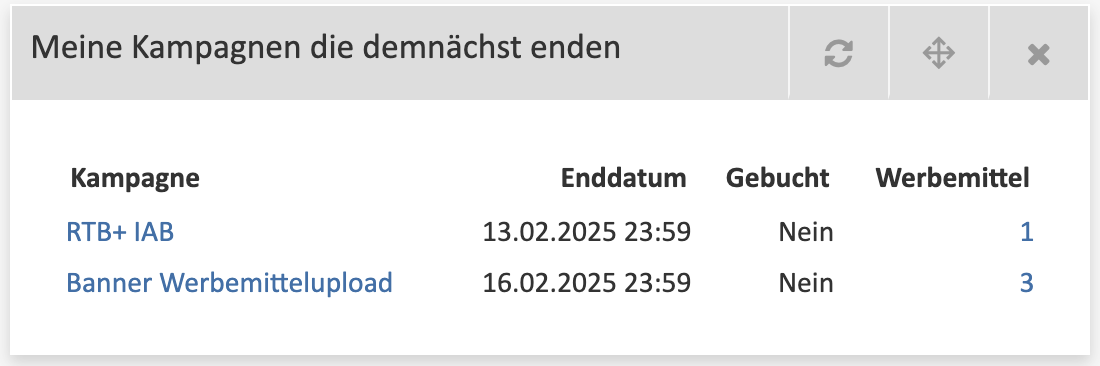Click the Enddatum column header
Image resolution: width=1100 pixels, height=366 pixels.
click(x=623, y=178)
